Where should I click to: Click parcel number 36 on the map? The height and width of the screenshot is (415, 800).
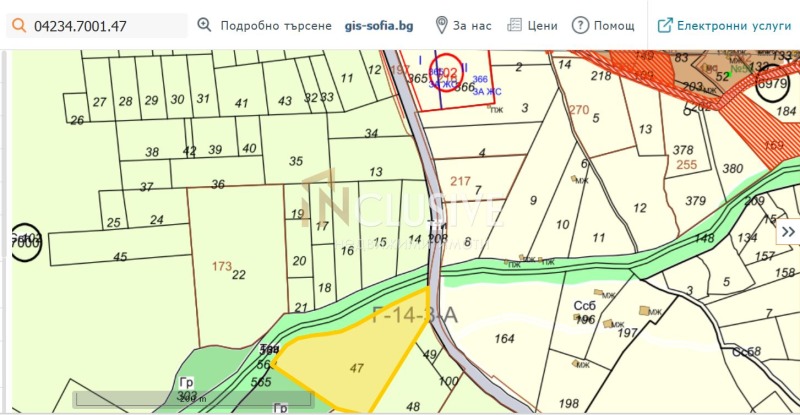pos(218,184)
